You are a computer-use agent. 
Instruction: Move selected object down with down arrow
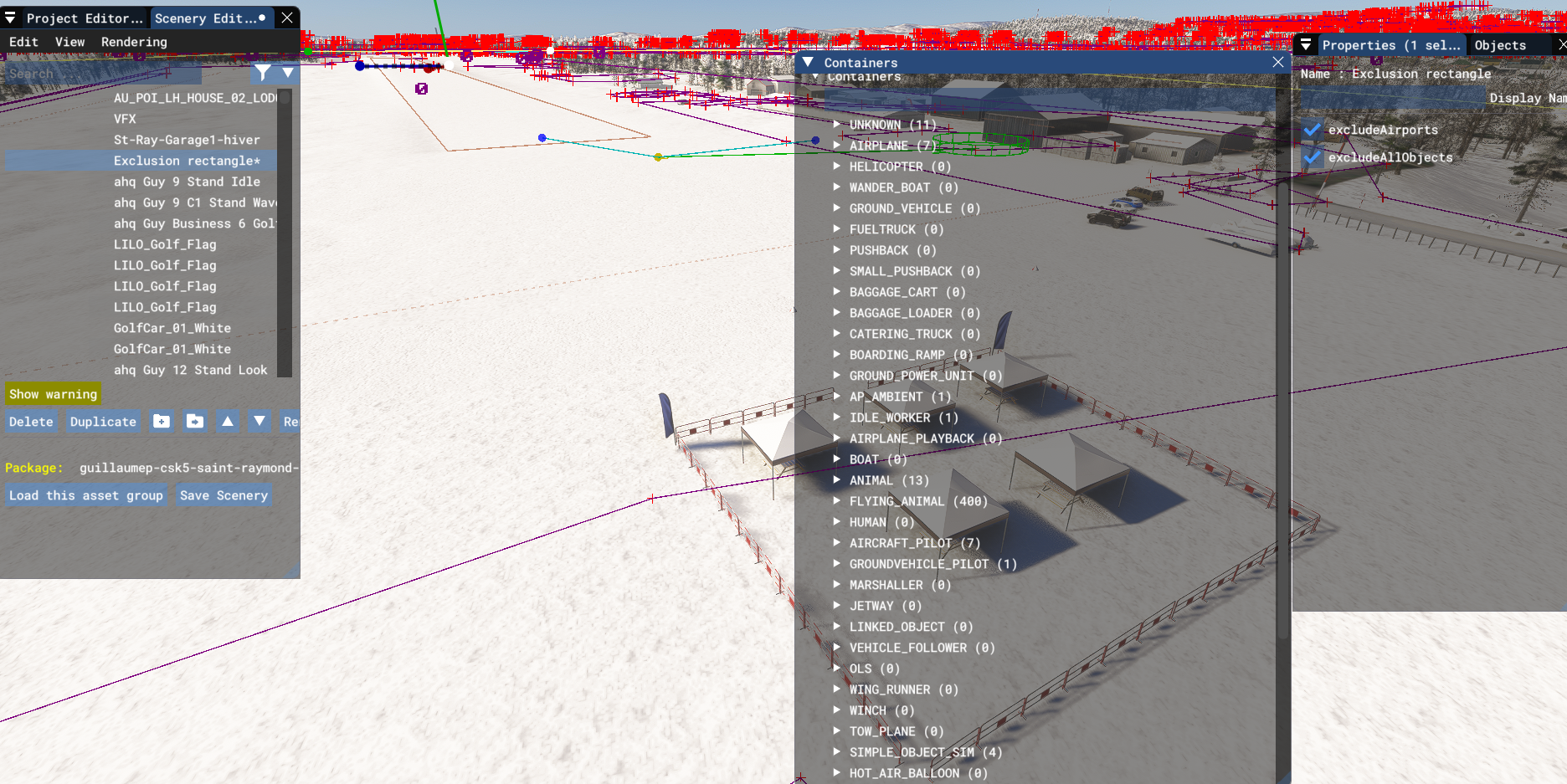(x=259, y=421)
